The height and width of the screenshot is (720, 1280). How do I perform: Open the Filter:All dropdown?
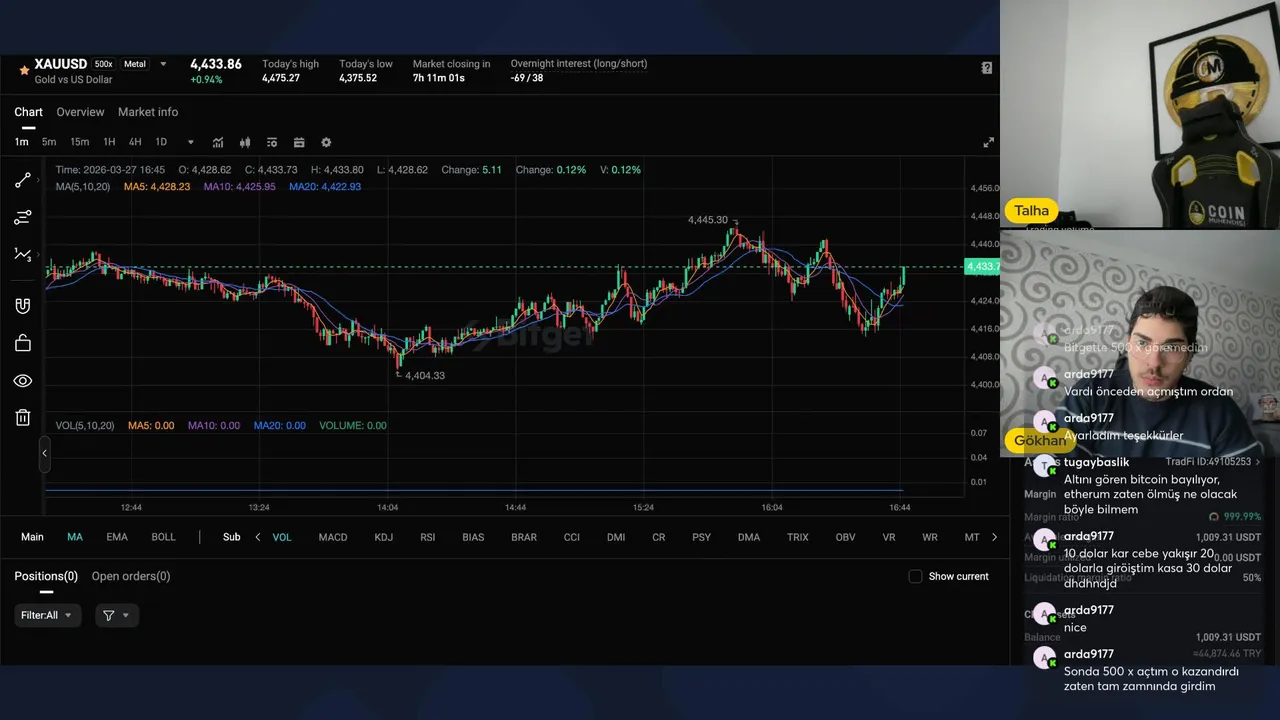pos(46,615)
